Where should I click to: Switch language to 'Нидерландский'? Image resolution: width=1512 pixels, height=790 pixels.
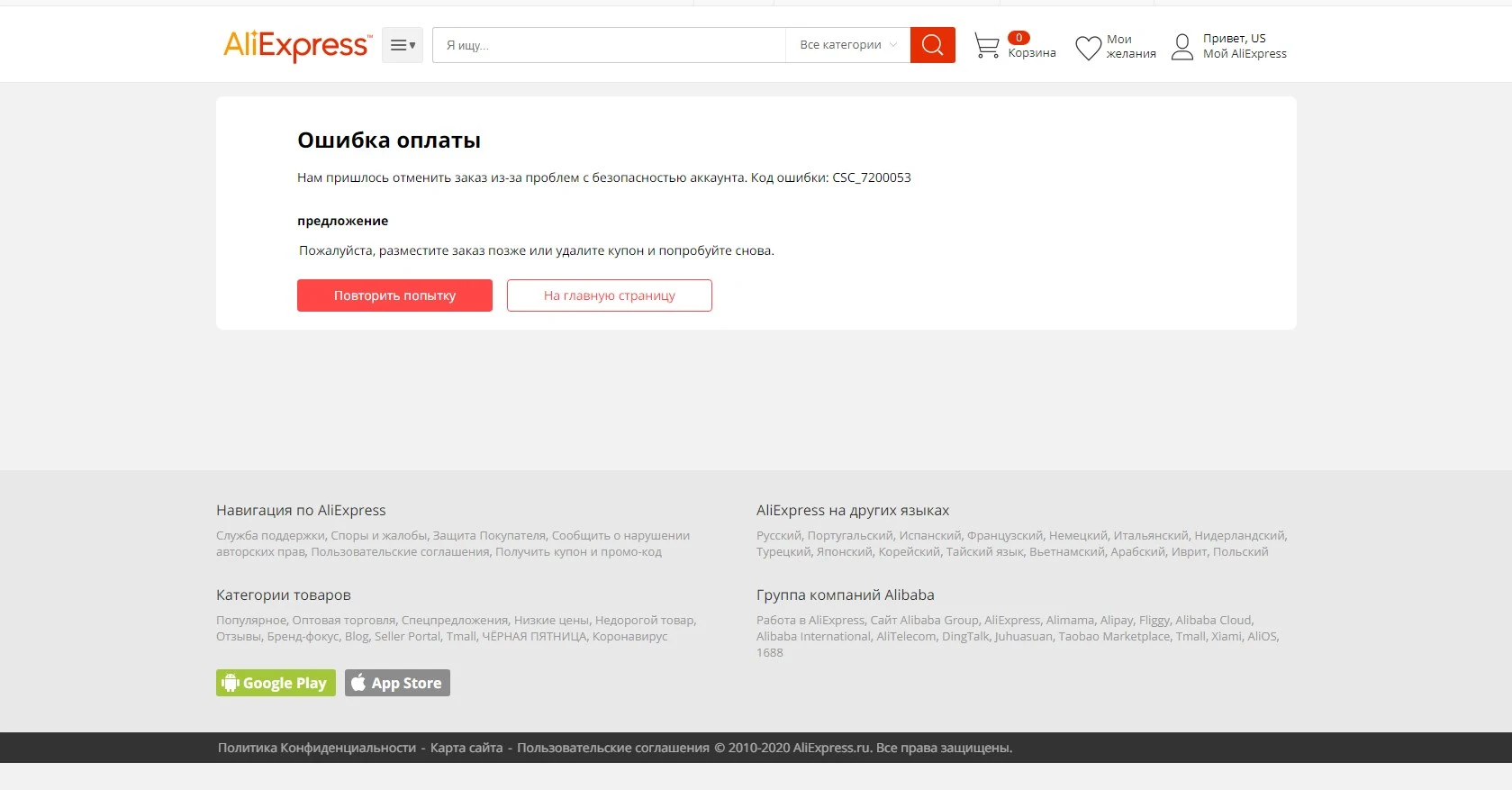pos(1240,536)
